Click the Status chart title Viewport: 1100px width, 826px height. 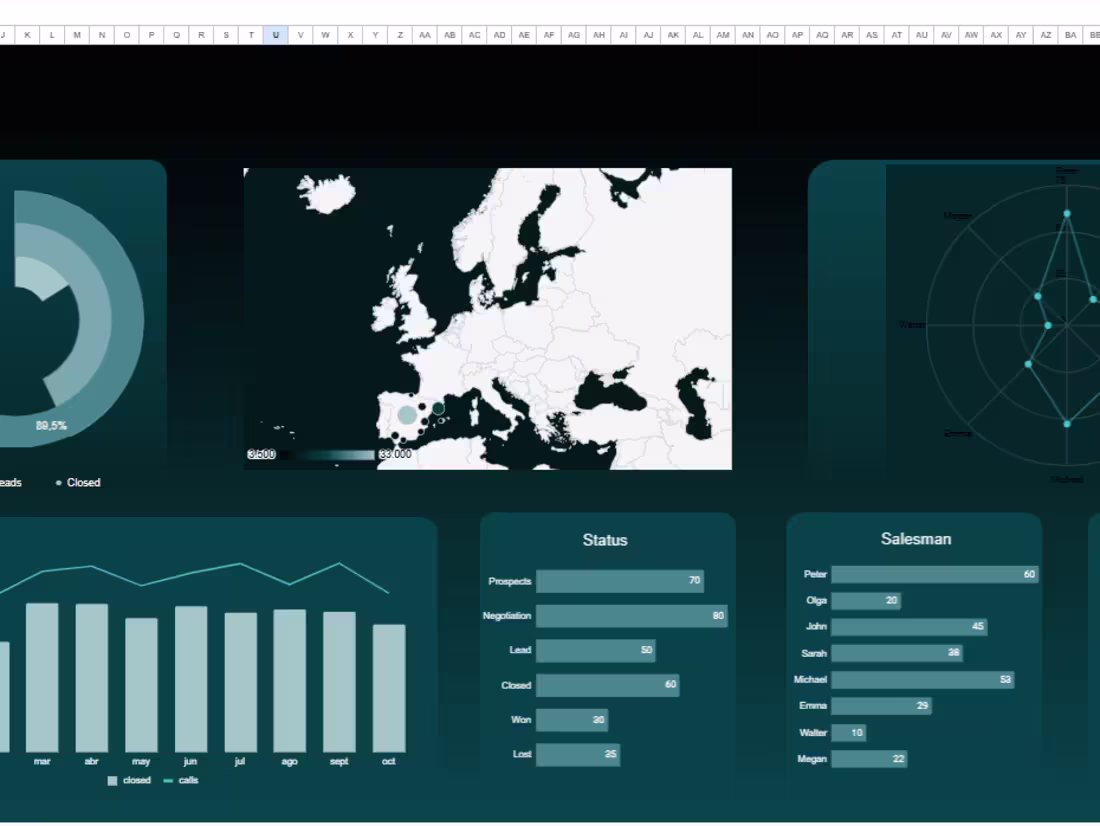pos(607,540)
